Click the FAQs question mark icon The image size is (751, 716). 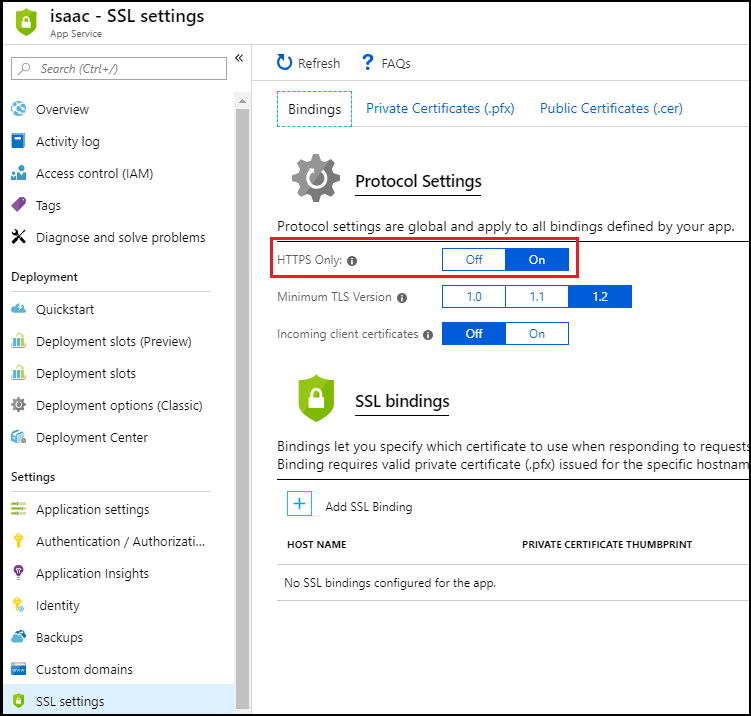(x=367, y=62)
